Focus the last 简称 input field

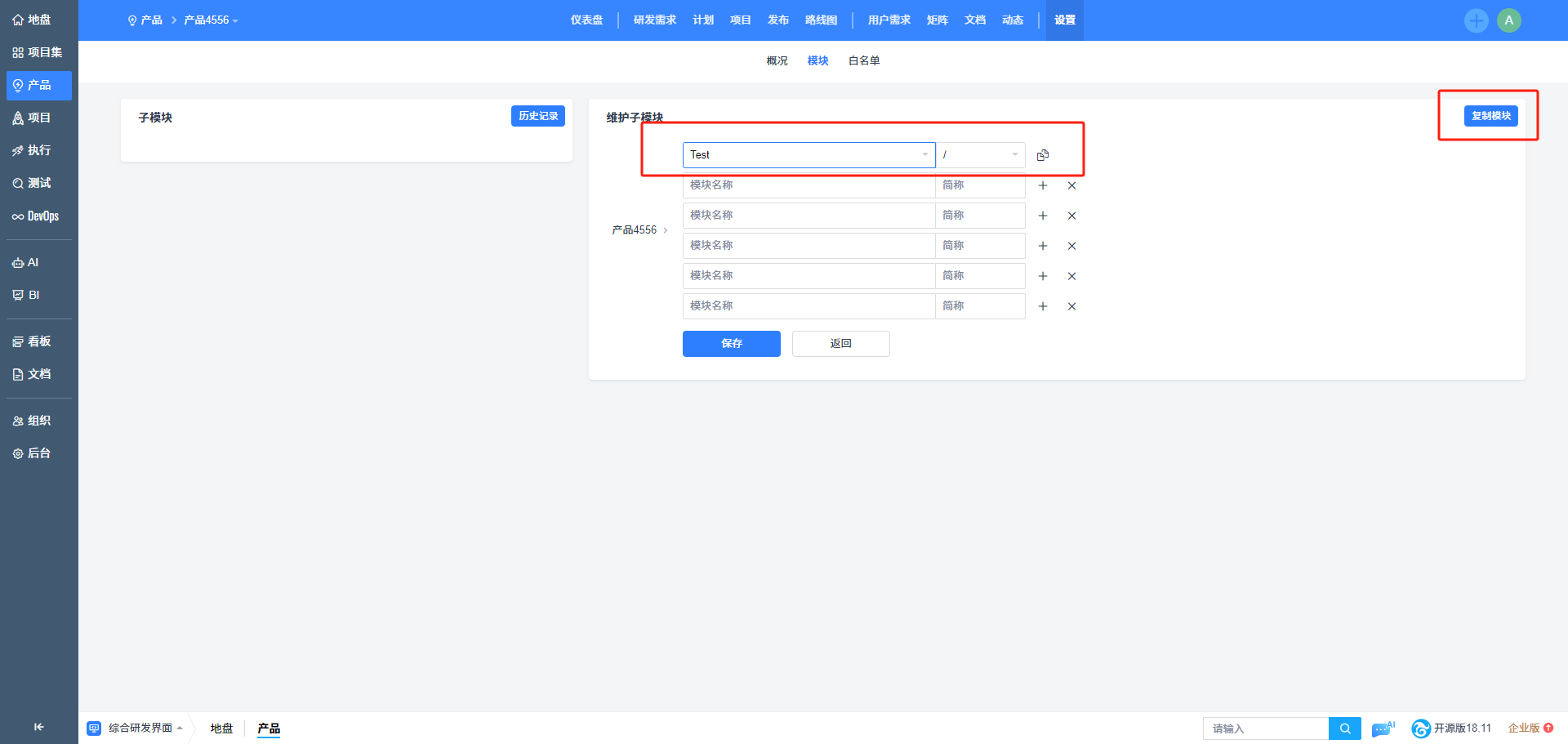coord(980,306)
